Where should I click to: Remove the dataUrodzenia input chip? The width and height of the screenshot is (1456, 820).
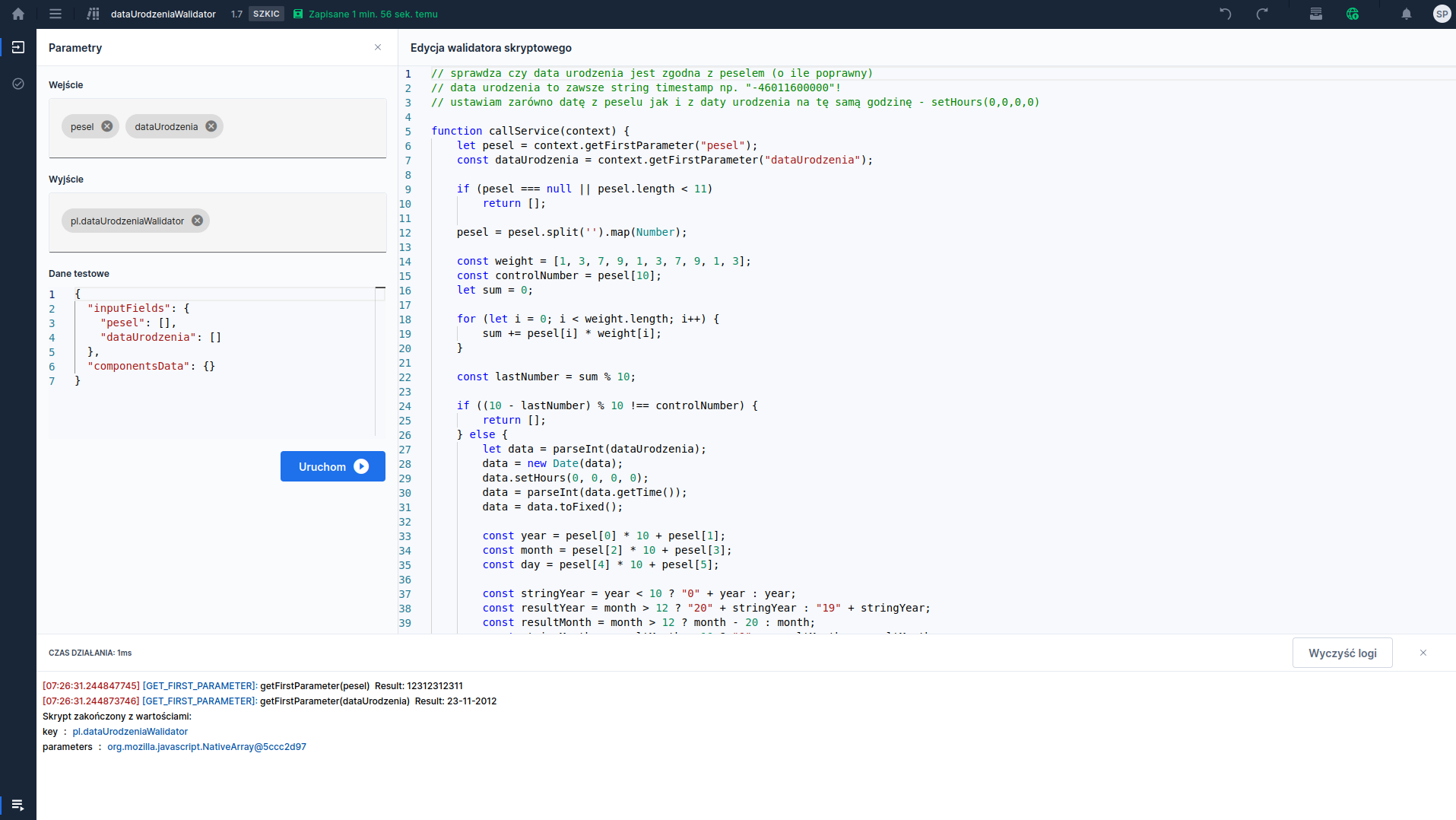[211, 126]
